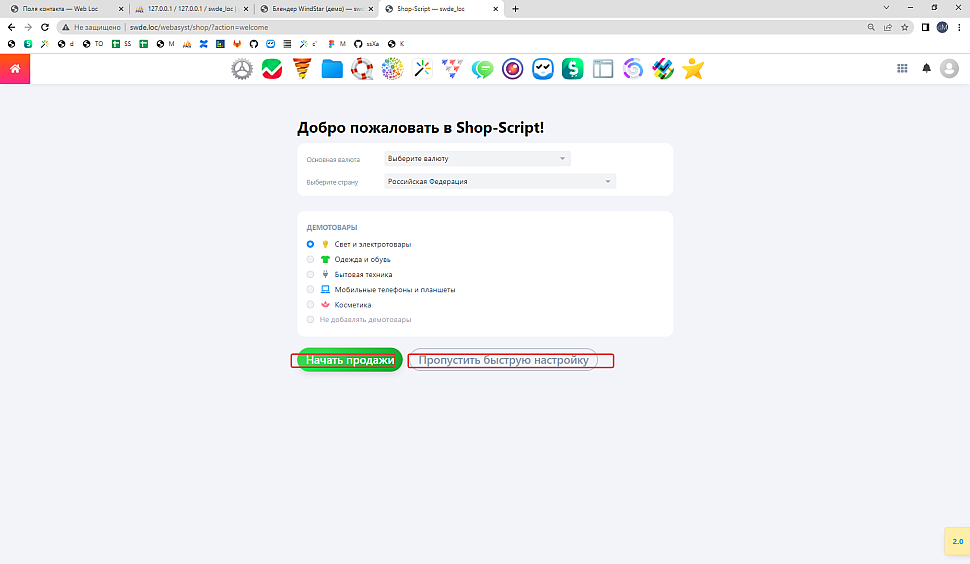Go to the pink home icon
The width and height of the screenshot is (970, 564).
(x=15, y=69)
